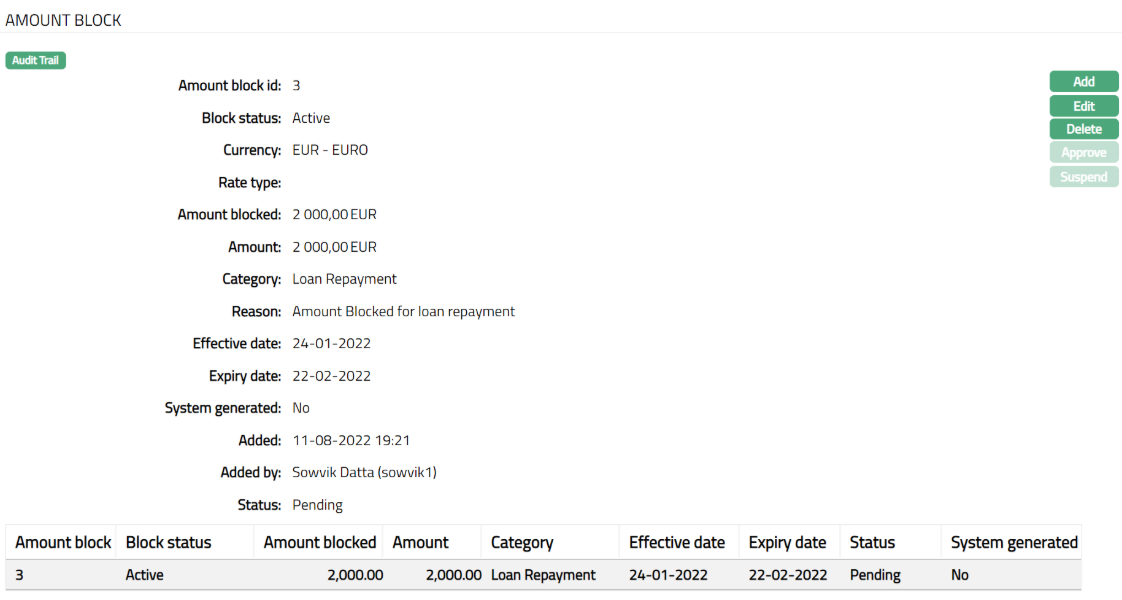Viewport: 1122px width, 600px height.
Task: Click the Amount column header in table
Action: pyautogui.click(x=420, y=542)
